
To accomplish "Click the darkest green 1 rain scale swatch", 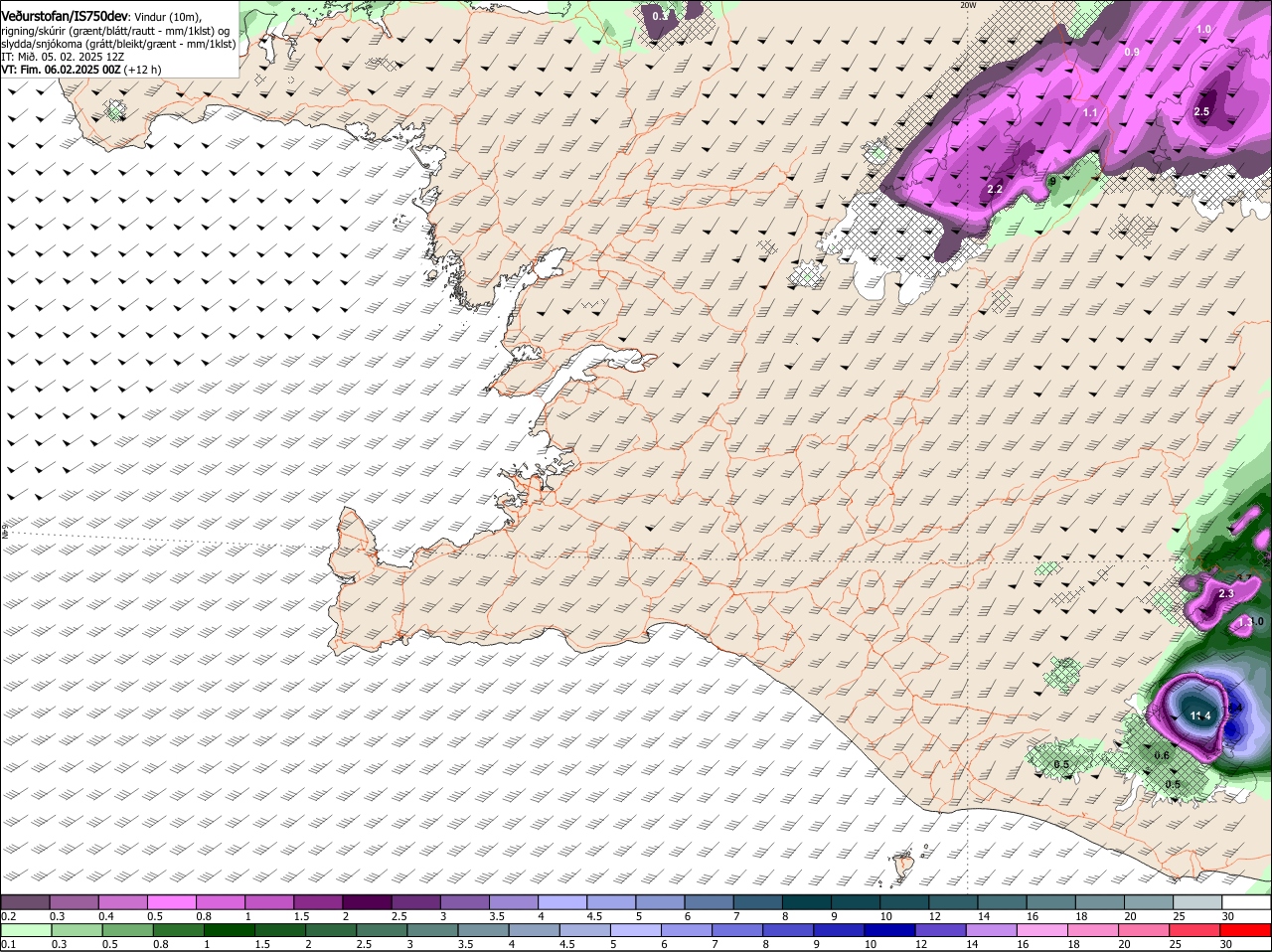I will pyautogui.click(x=227, y=929).
